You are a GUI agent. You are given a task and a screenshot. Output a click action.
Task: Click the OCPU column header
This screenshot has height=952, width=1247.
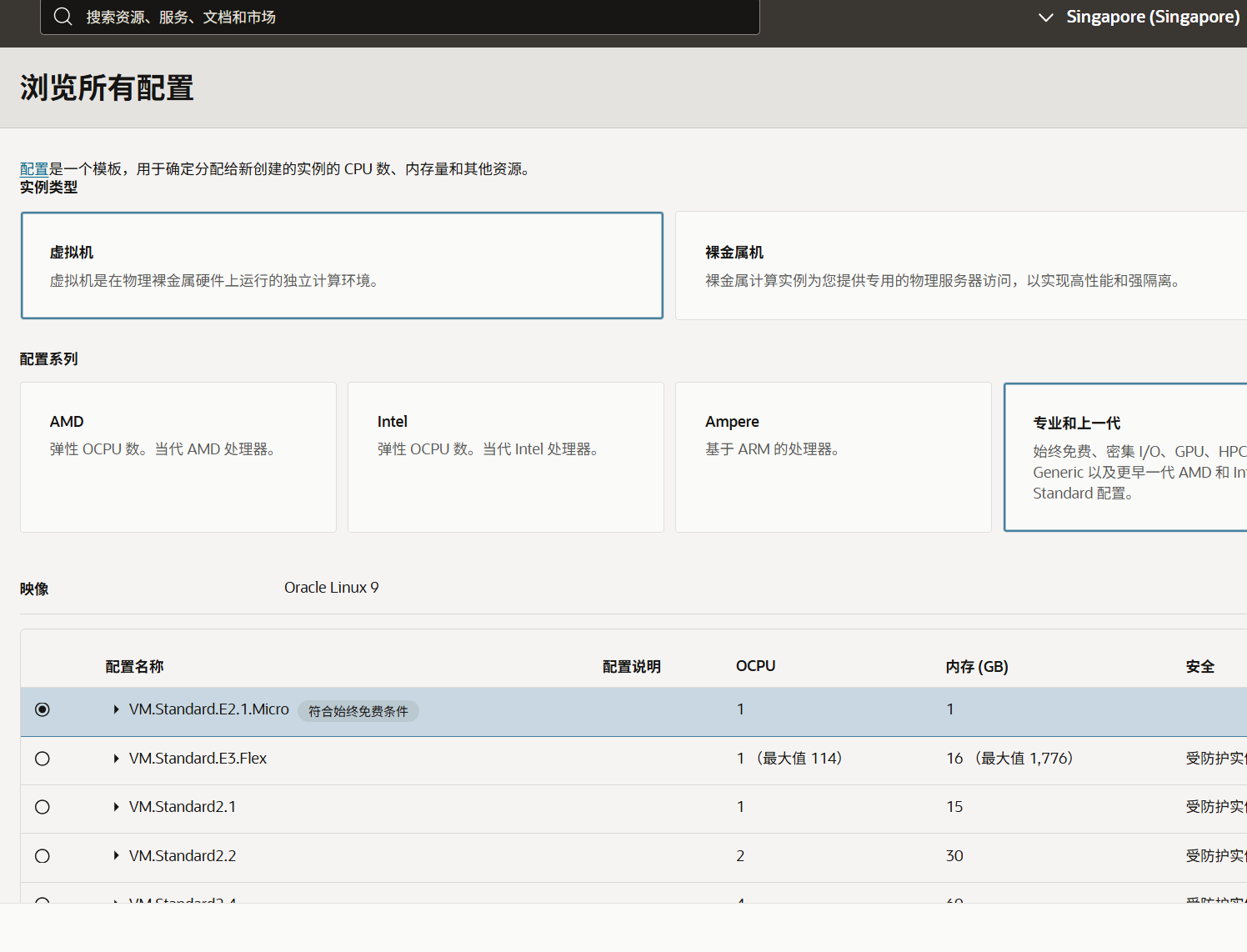point(756,666)
